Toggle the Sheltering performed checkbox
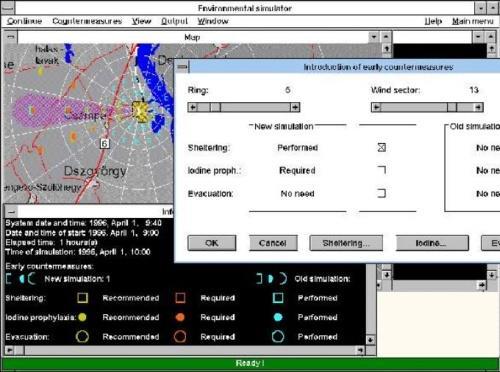Image resolution: width=500 pixels, height=372 pixels. tap(382, 147)
